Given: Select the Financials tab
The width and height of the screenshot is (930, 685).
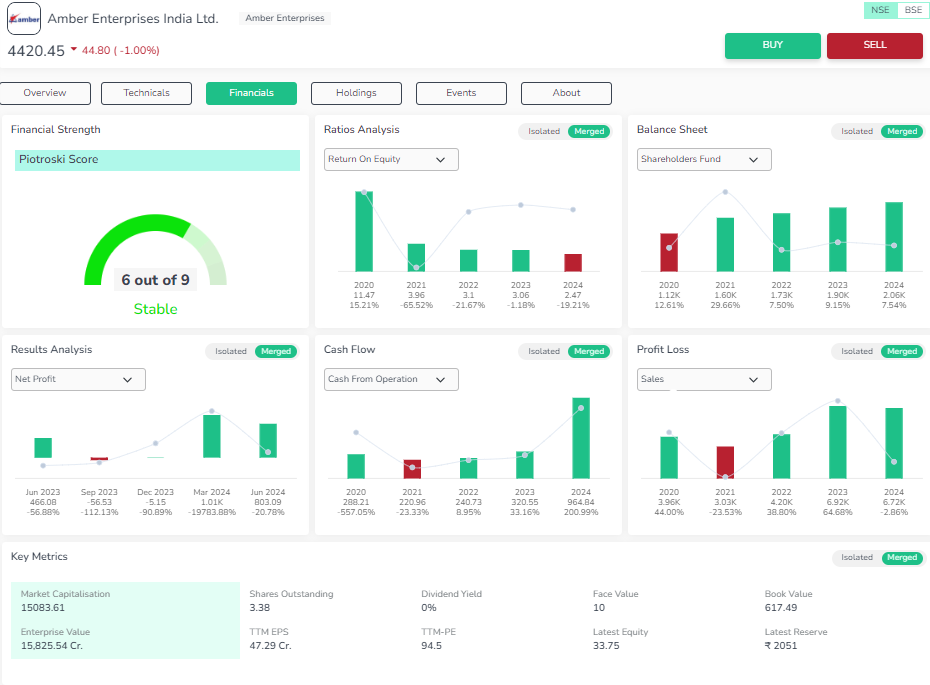Looking at the screenshot, I should coord(251,93).
